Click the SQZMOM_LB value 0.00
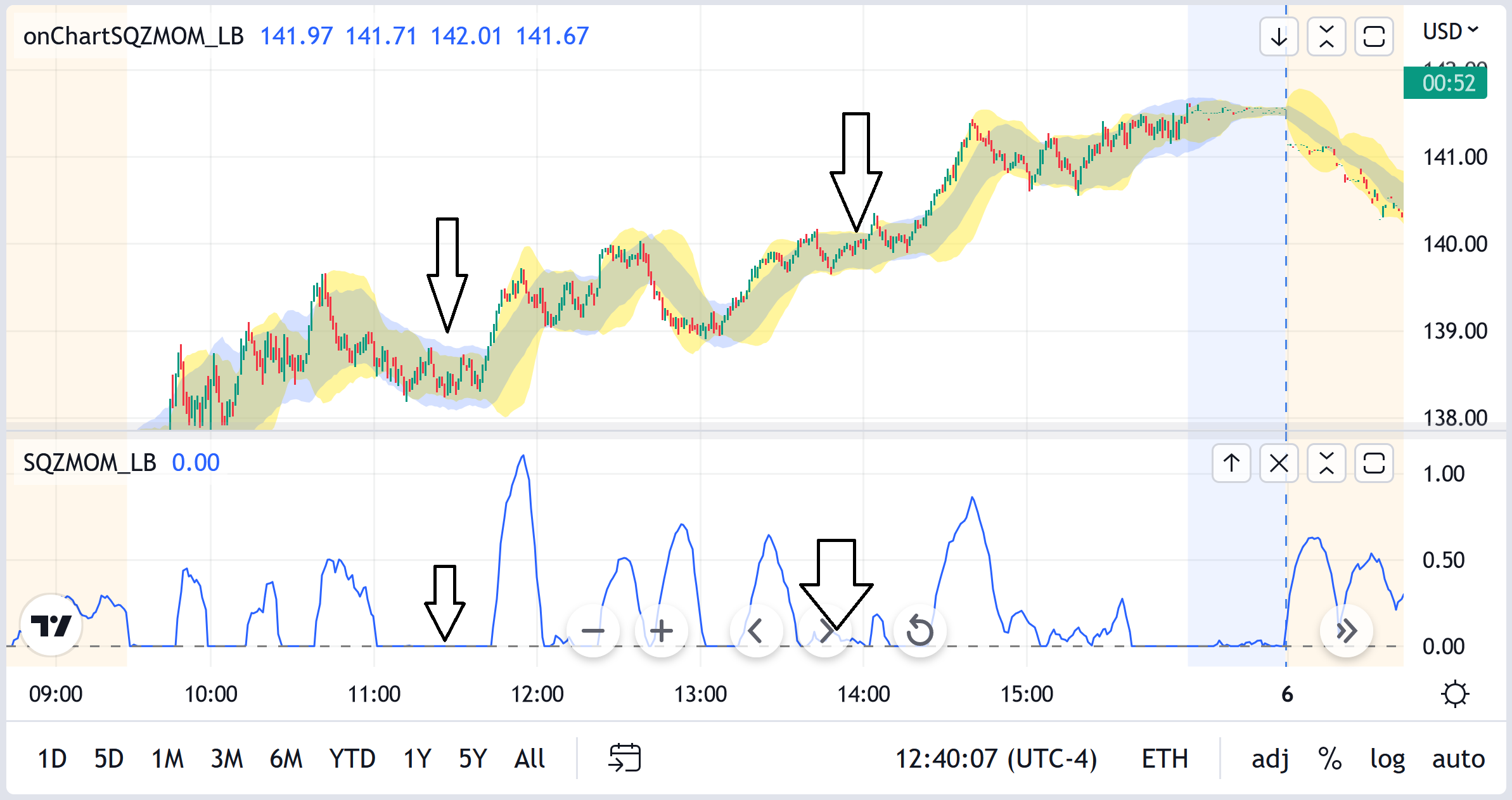The height and width of the screenshot is (800, 1512). point(196,463)
